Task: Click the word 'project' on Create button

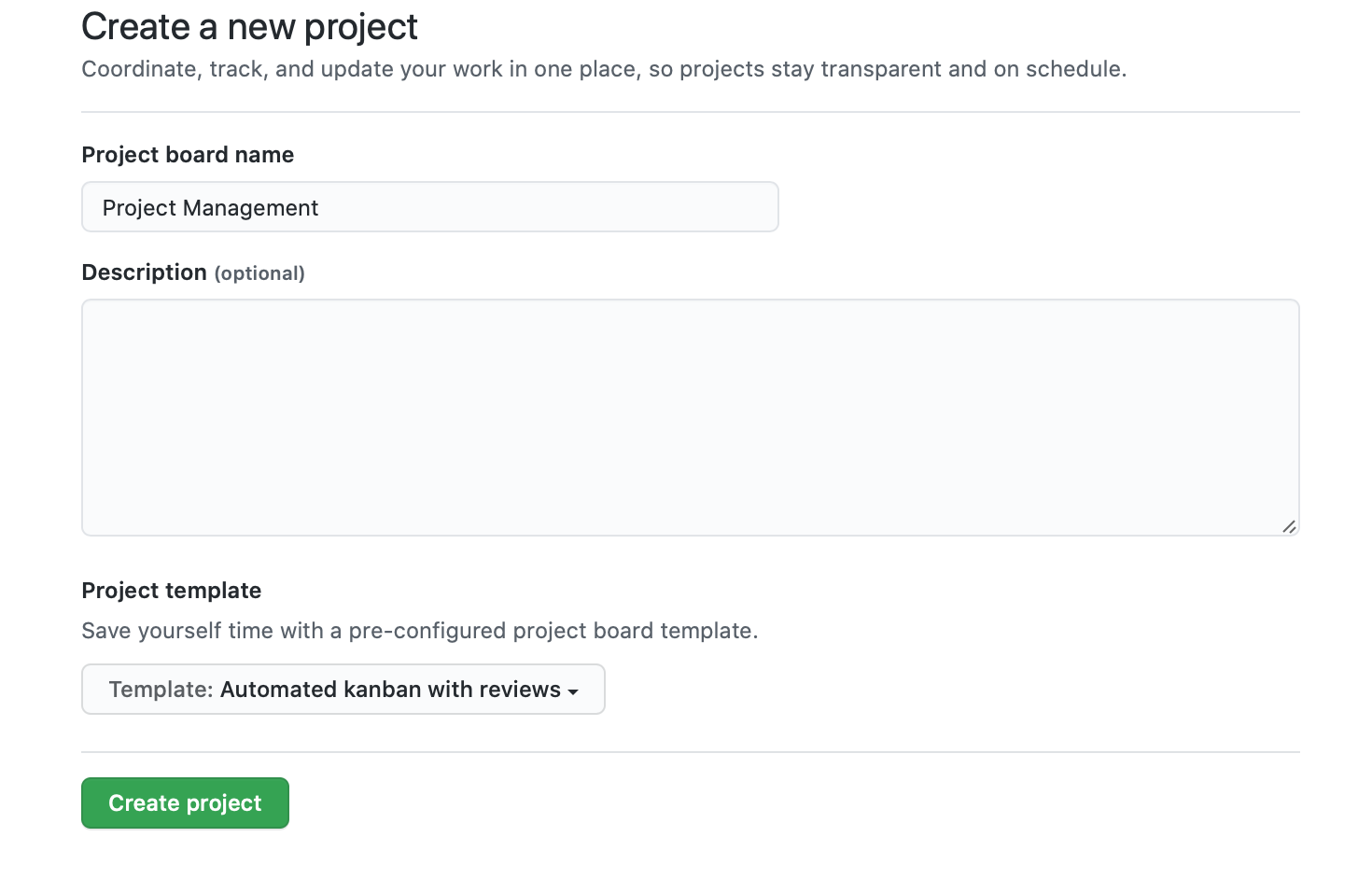Action: [x=224, y=804]
